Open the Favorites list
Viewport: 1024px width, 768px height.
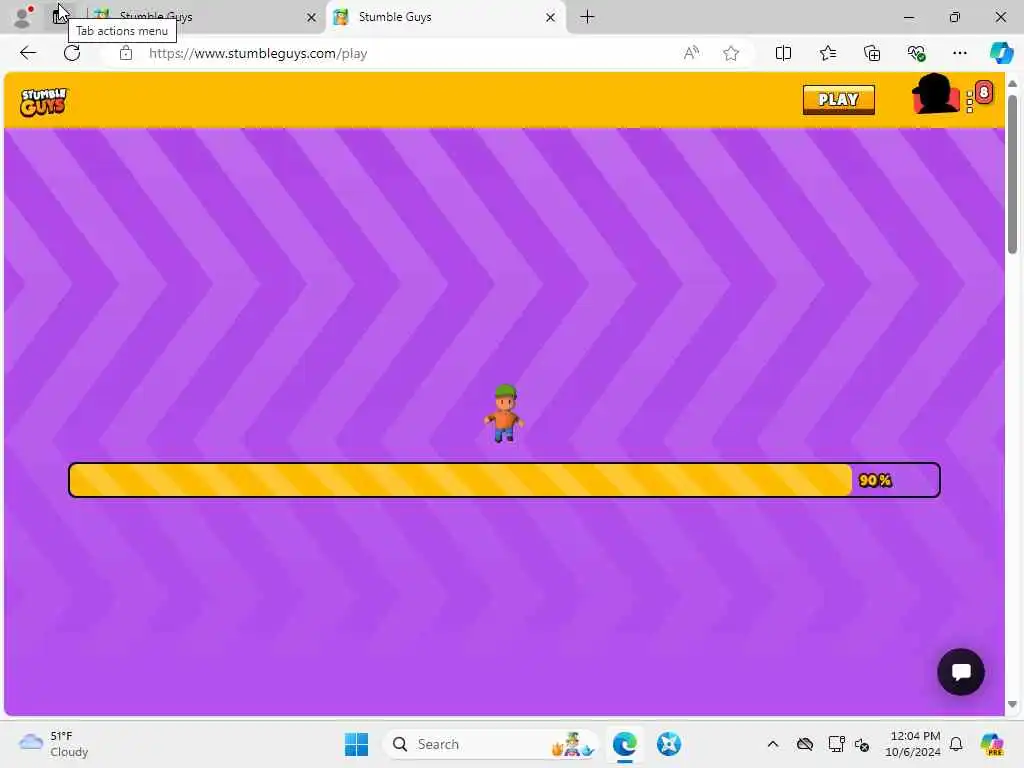[827, 53]
